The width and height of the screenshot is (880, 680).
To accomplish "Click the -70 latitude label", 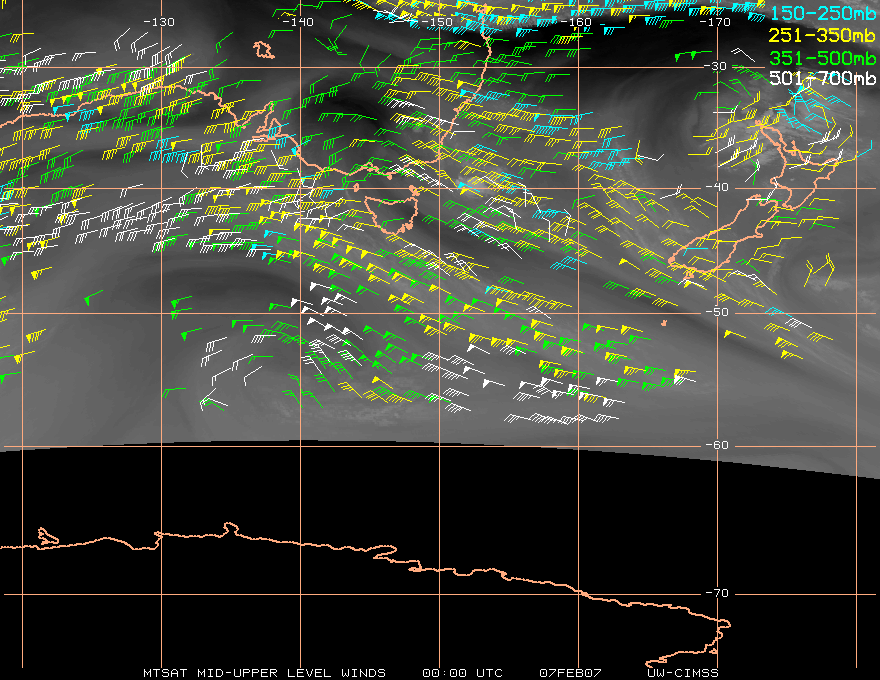I will (x=717, y=593).
